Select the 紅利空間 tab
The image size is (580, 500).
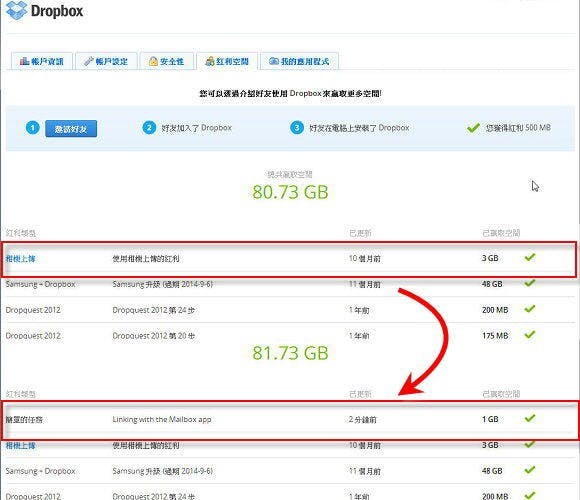pos(227,61)
